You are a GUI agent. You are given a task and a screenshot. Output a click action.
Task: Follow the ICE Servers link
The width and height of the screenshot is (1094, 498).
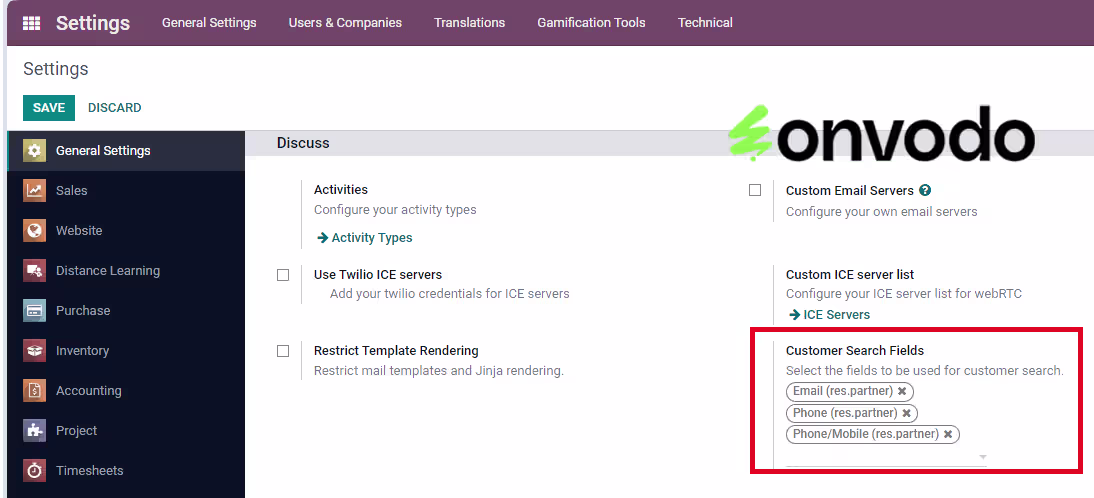pyautogui.click(x=830, y=315)
